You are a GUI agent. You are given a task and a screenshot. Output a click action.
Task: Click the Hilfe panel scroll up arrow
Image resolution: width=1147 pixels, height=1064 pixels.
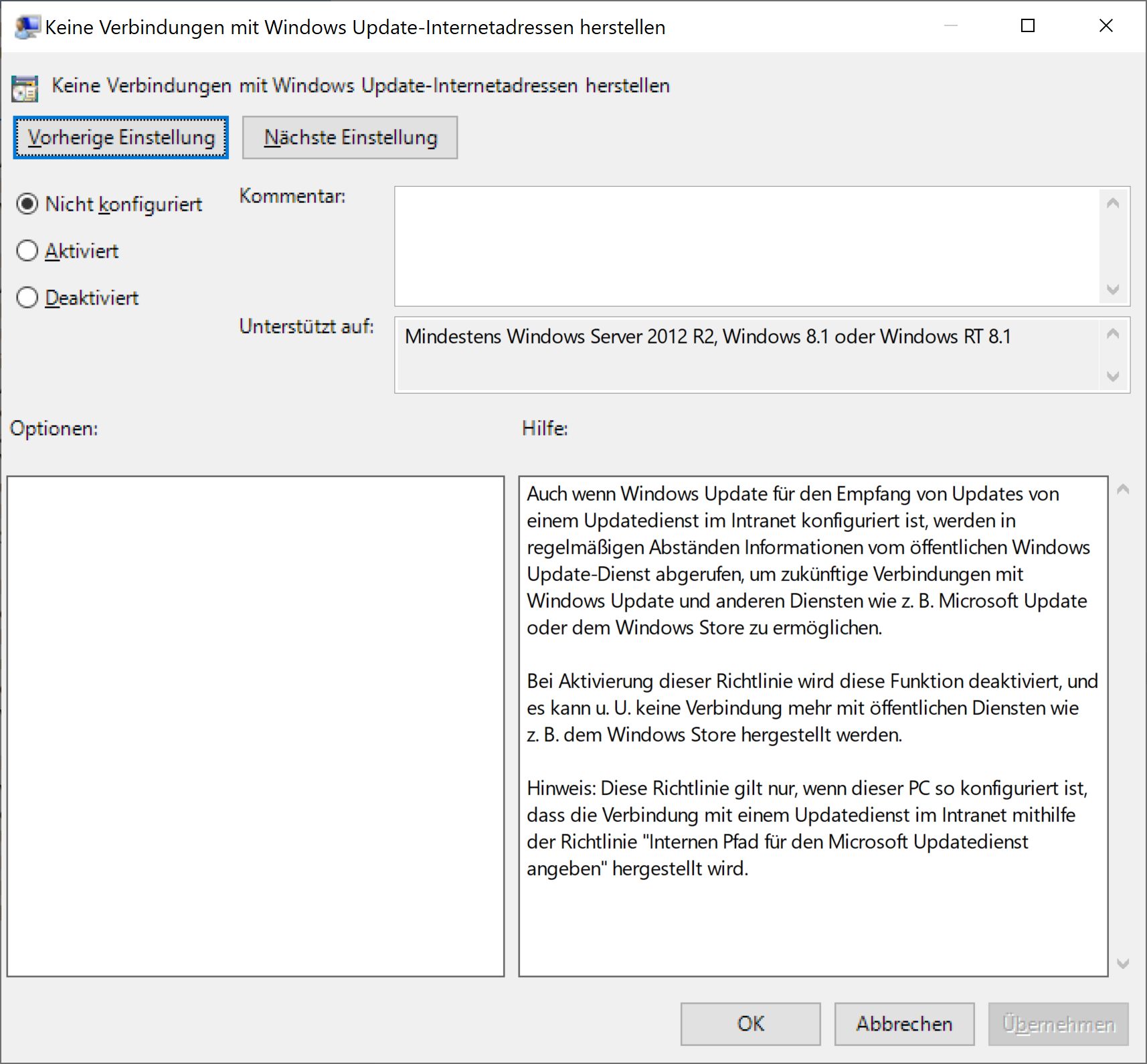[x=1124, y=490]
